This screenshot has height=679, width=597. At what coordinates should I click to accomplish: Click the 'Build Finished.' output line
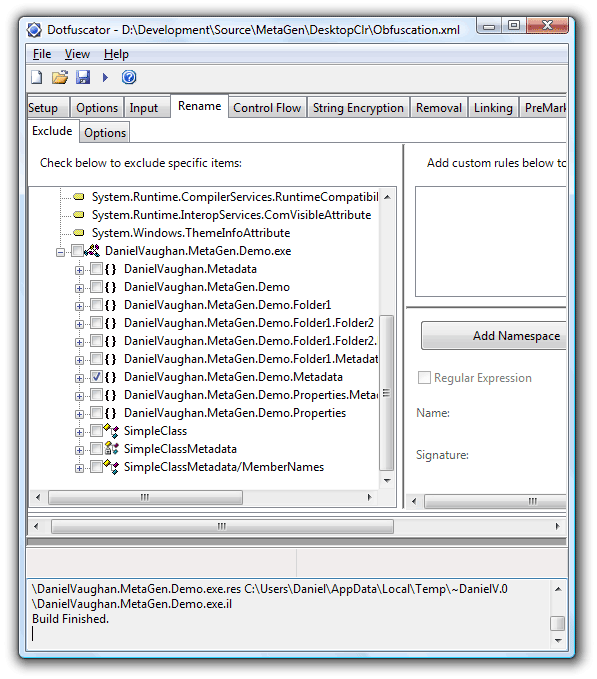coord(71,619)
